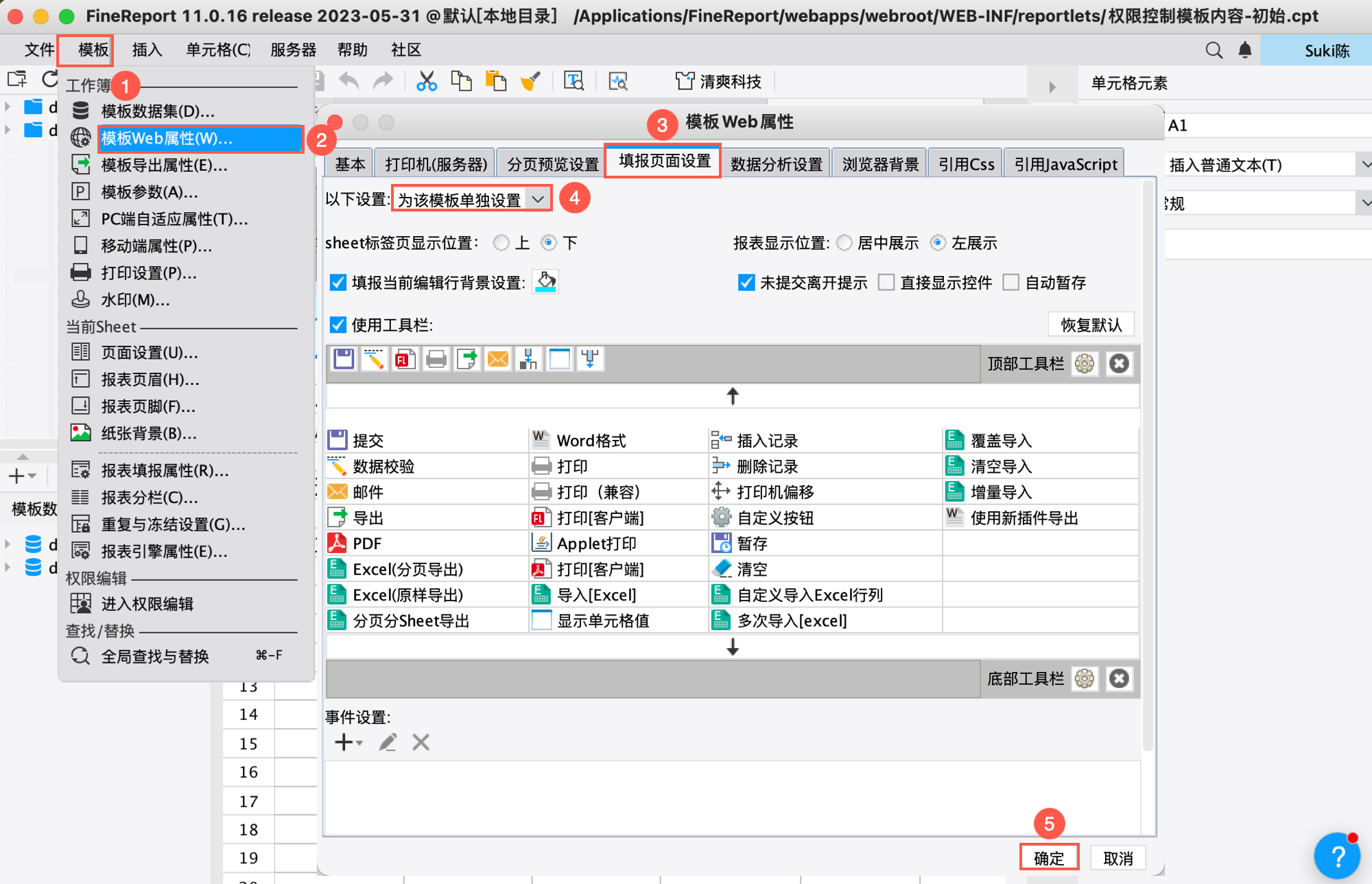Click the down arrow below the button list

click(732, 647)
